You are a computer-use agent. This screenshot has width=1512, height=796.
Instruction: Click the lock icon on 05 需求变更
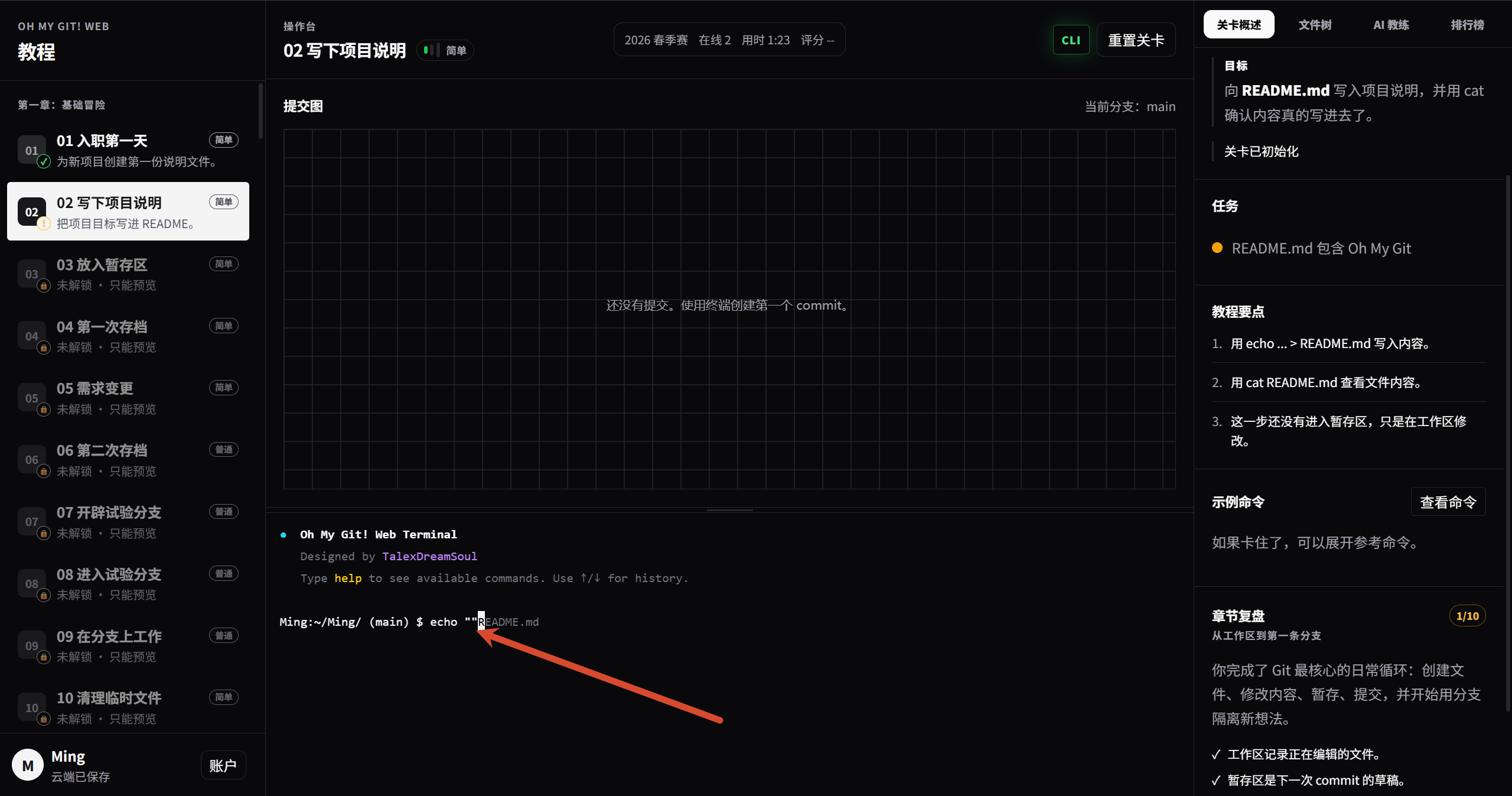coord(44,410)
